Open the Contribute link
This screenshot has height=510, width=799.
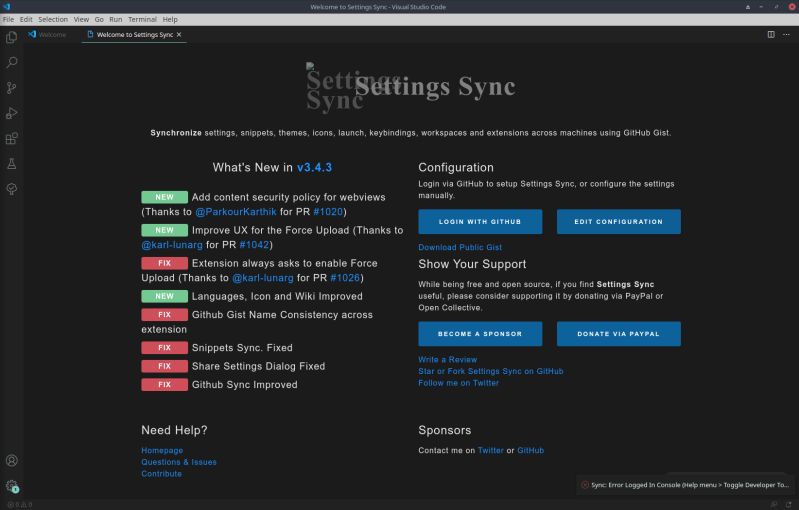(x=162, y=474)
